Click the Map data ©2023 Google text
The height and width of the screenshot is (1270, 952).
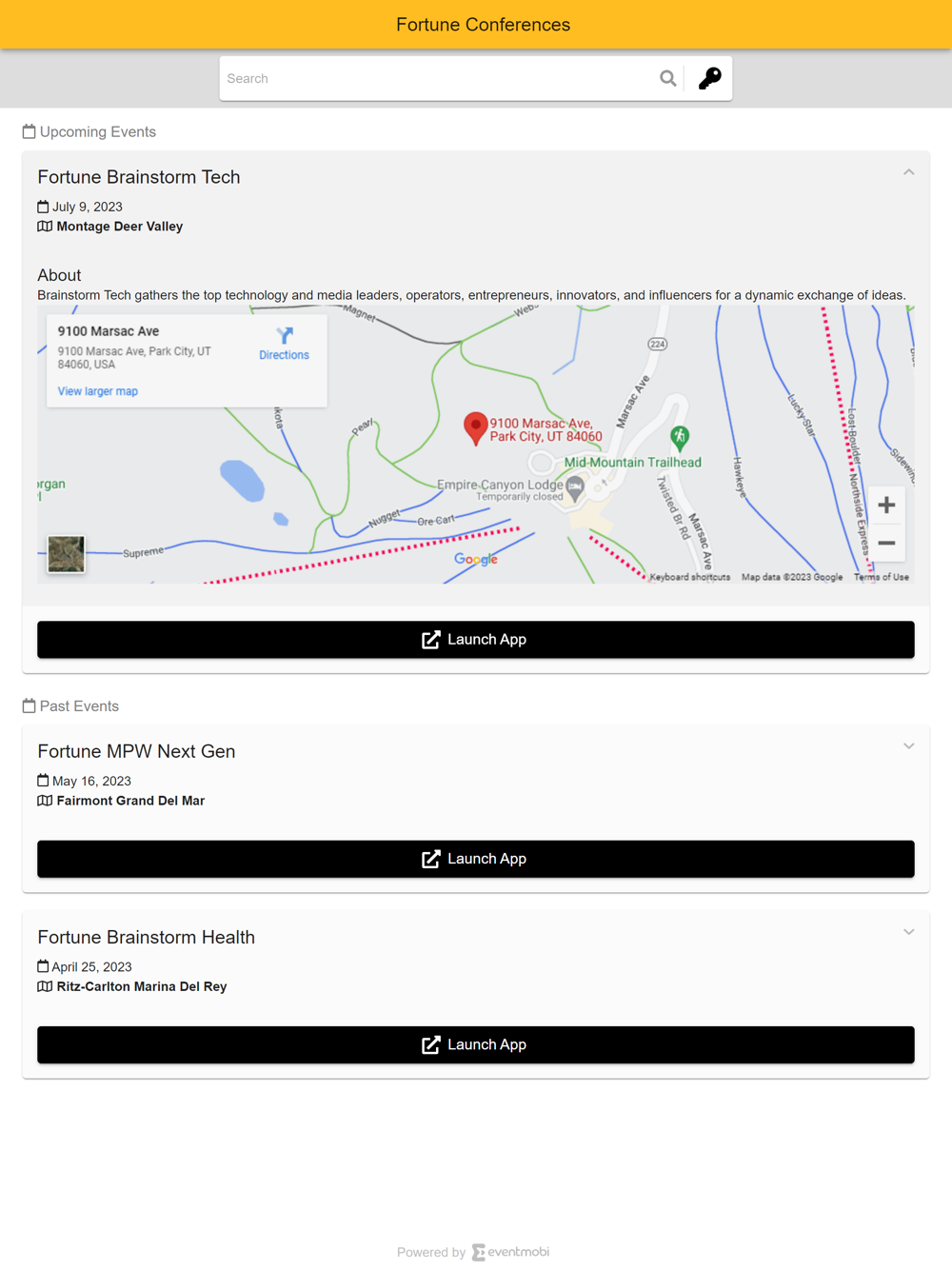coord(792,577)
